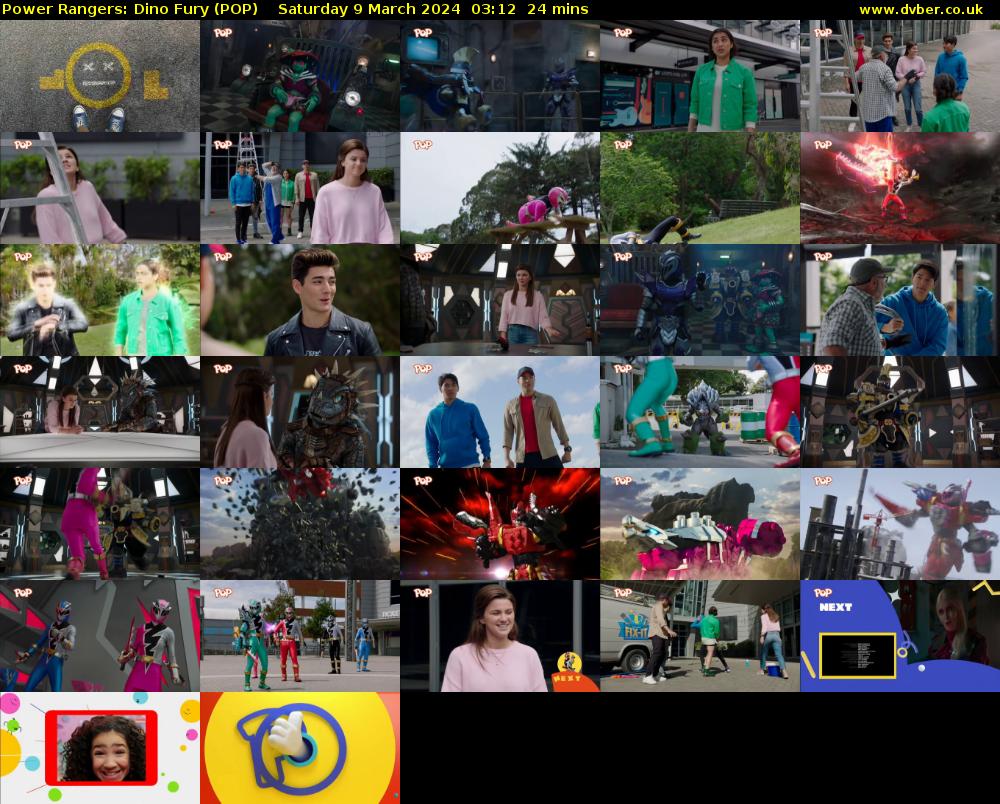Open thumbnail of red megazord over city
This screenshot has height=804, width=1000.
[x=900, y=523]
